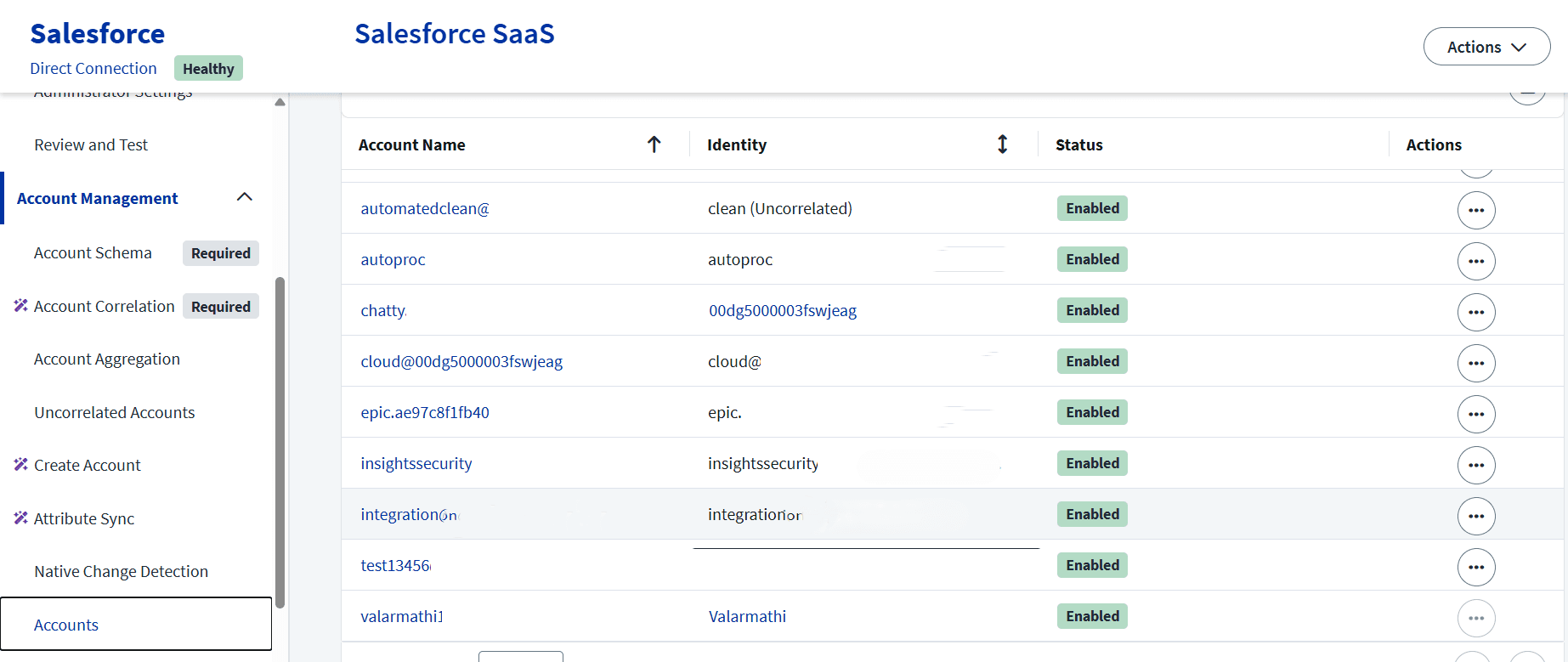Click the Identity column header
This screenshot has width=1568, height=662.
[737, 145]
